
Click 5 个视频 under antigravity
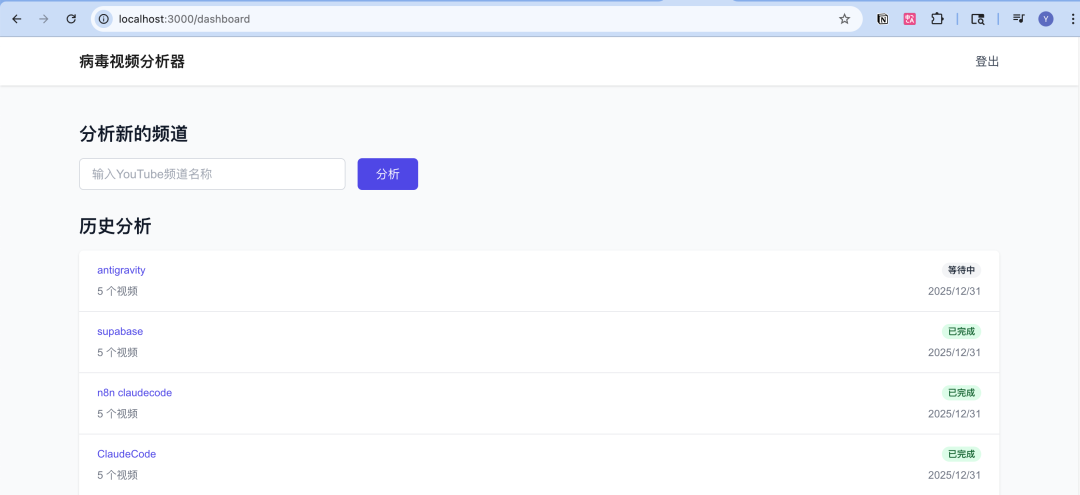coord(117,291)
